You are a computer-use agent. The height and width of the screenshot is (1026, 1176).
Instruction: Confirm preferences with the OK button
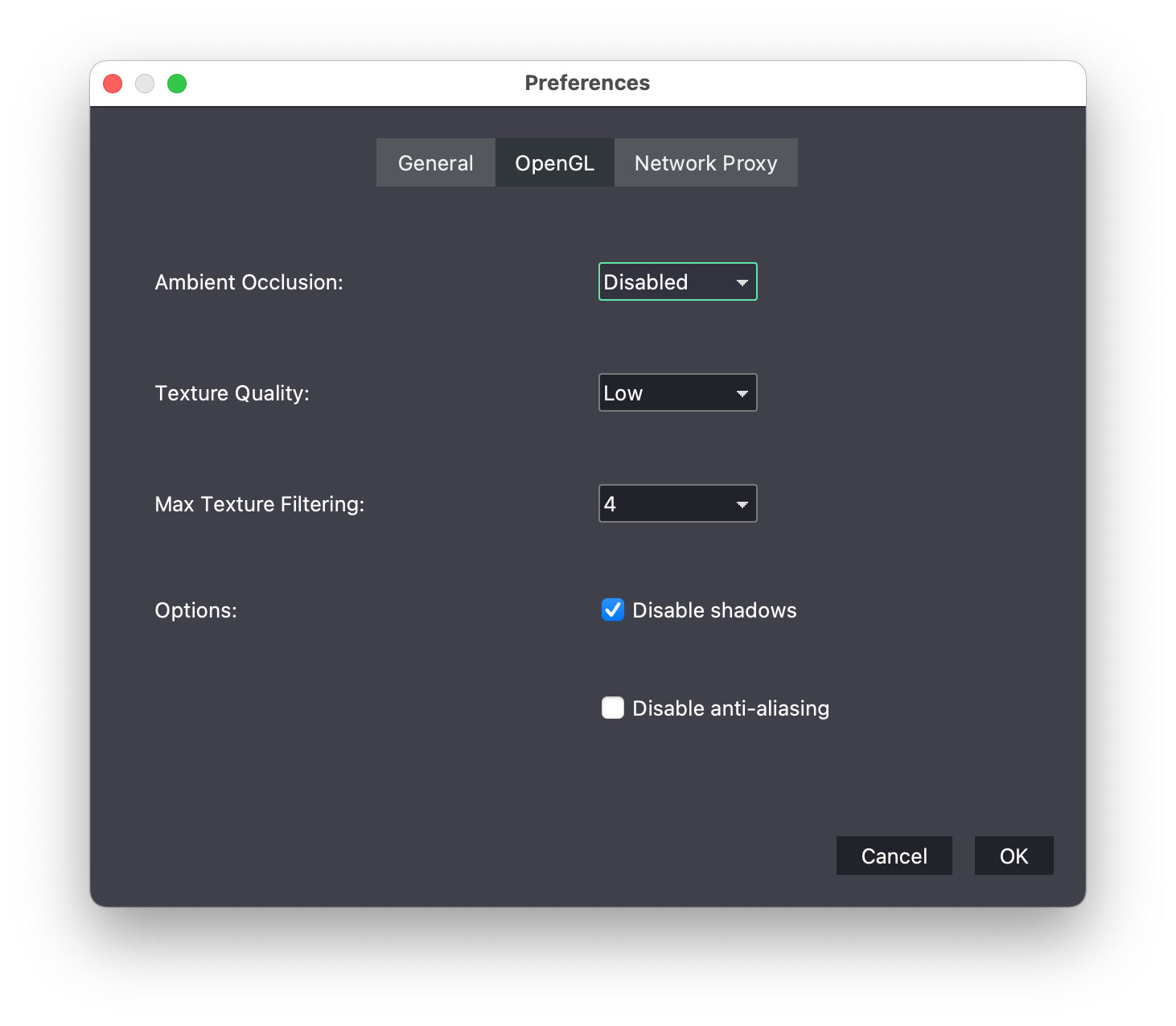coord(1014,856)
